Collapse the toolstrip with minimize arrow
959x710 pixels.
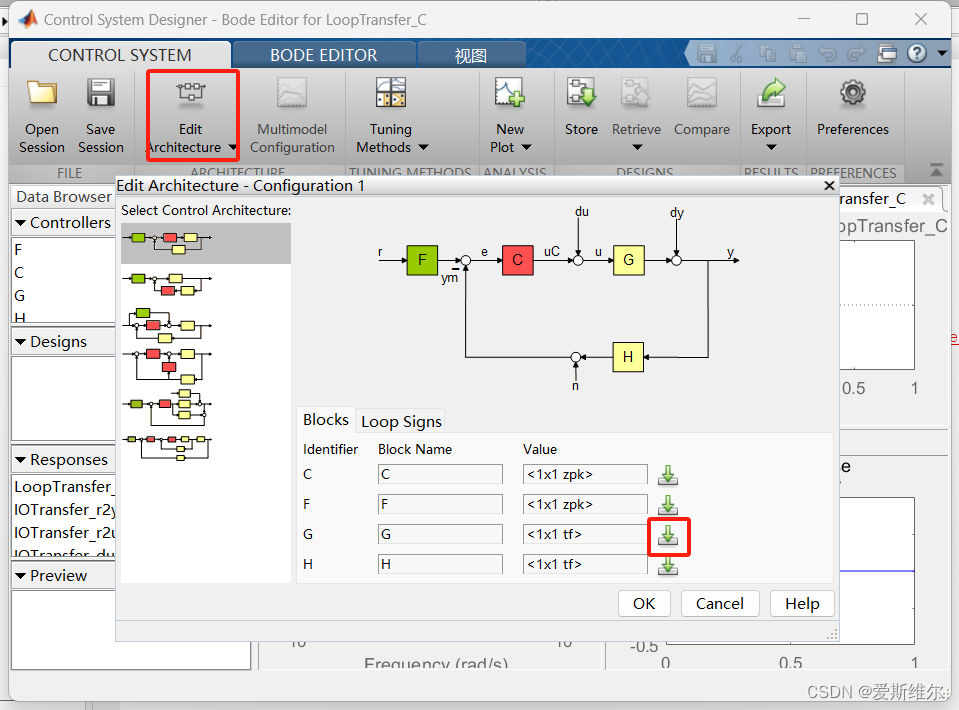pos(936,170)
